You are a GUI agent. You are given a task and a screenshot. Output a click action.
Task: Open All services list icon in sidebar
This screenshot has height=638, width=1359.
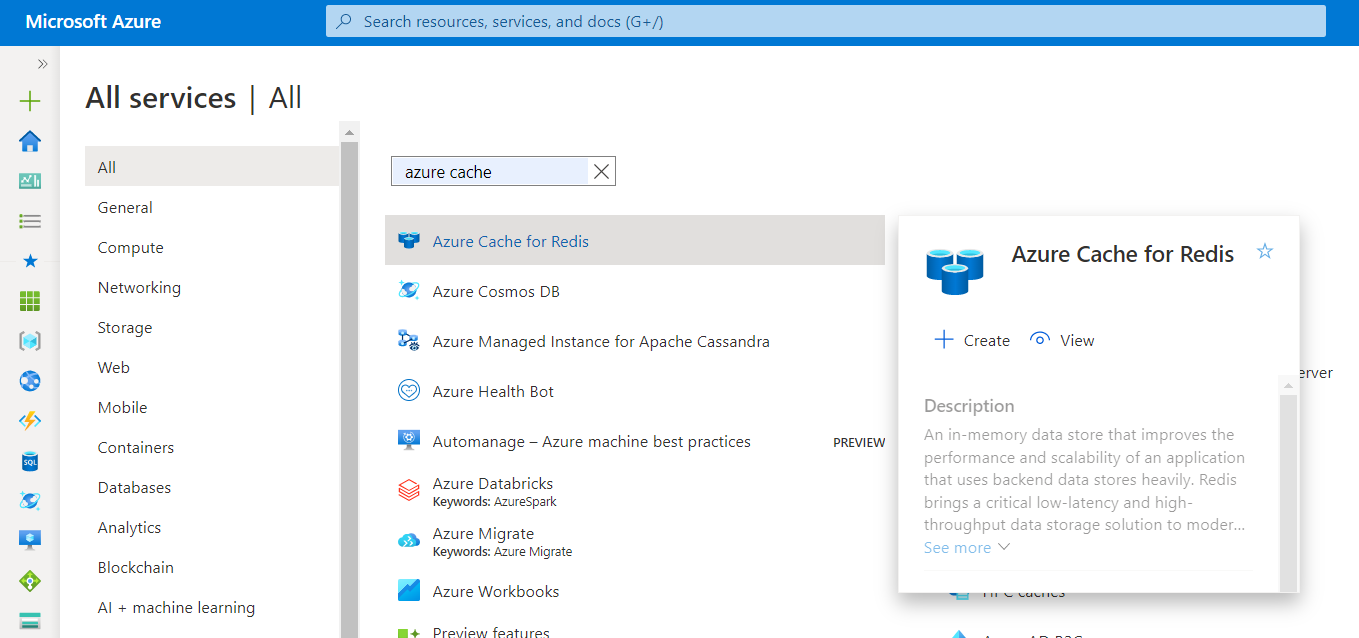click(x=30, y=221)
